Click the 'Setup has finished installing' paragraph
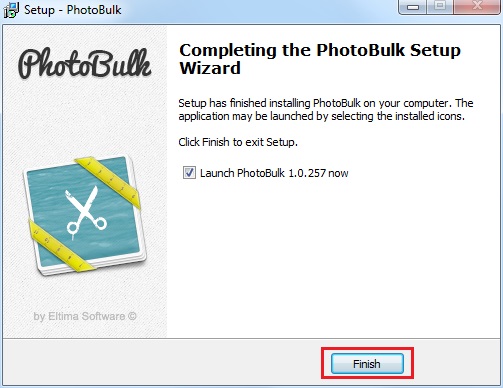This screenshot has width=503, height=388. [326, 109]
